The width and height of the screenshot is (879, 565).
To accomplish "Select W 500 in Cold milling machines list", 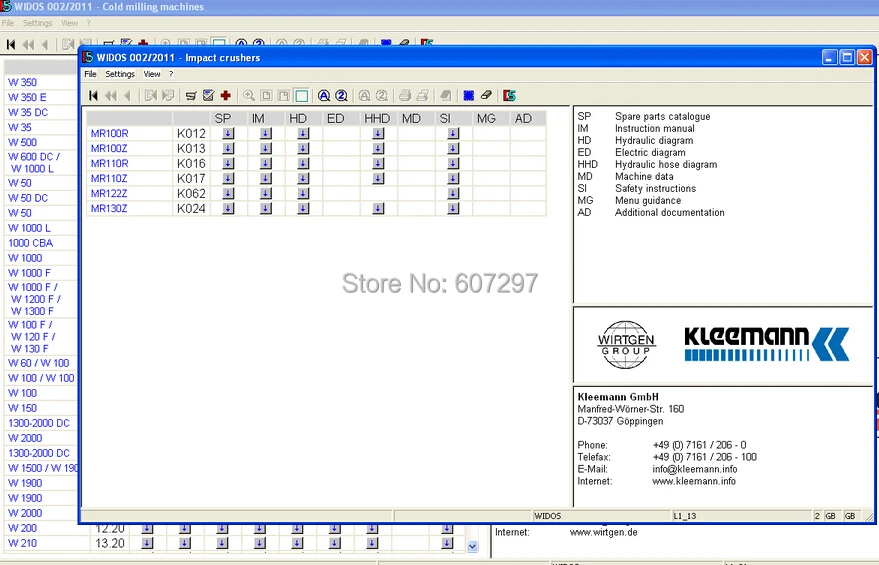I will click(22, 142).
